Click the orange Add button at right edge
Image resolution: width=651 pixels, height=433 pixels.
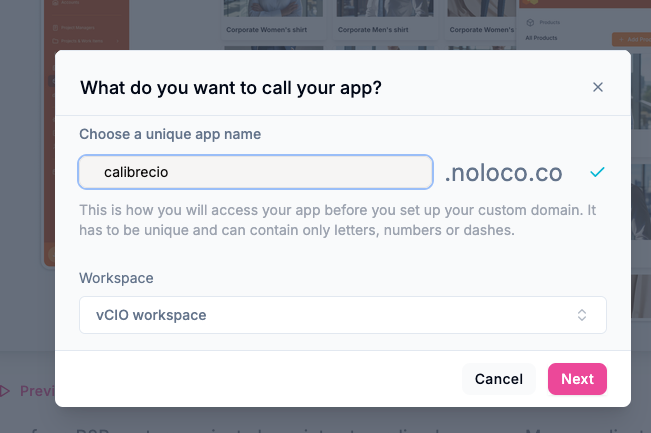630,39
